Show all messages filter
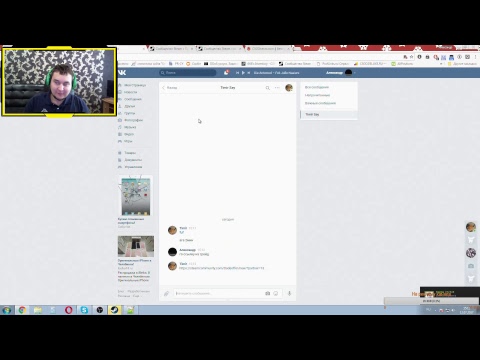480x360 pixels. pos(317,87)
